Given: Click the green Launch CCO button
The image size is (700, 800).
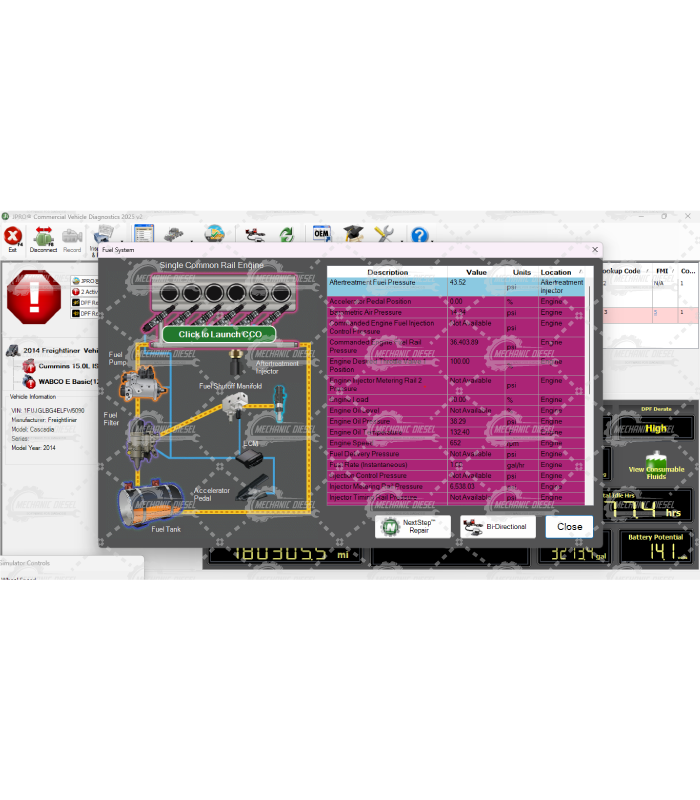Looking at the screenshot, I should pos(219,334).
